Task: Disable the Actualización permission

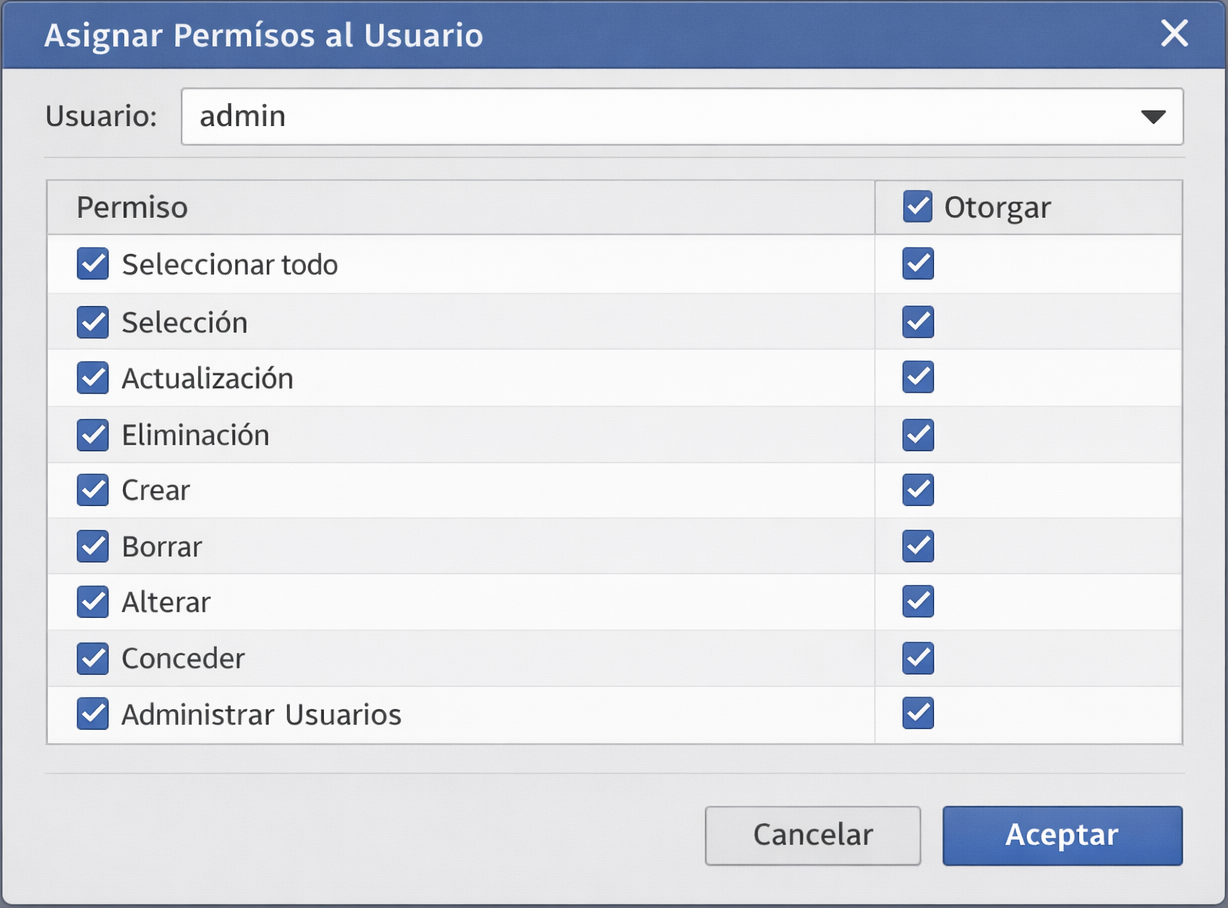Action: pyautogui.click(x=92, y=378)
